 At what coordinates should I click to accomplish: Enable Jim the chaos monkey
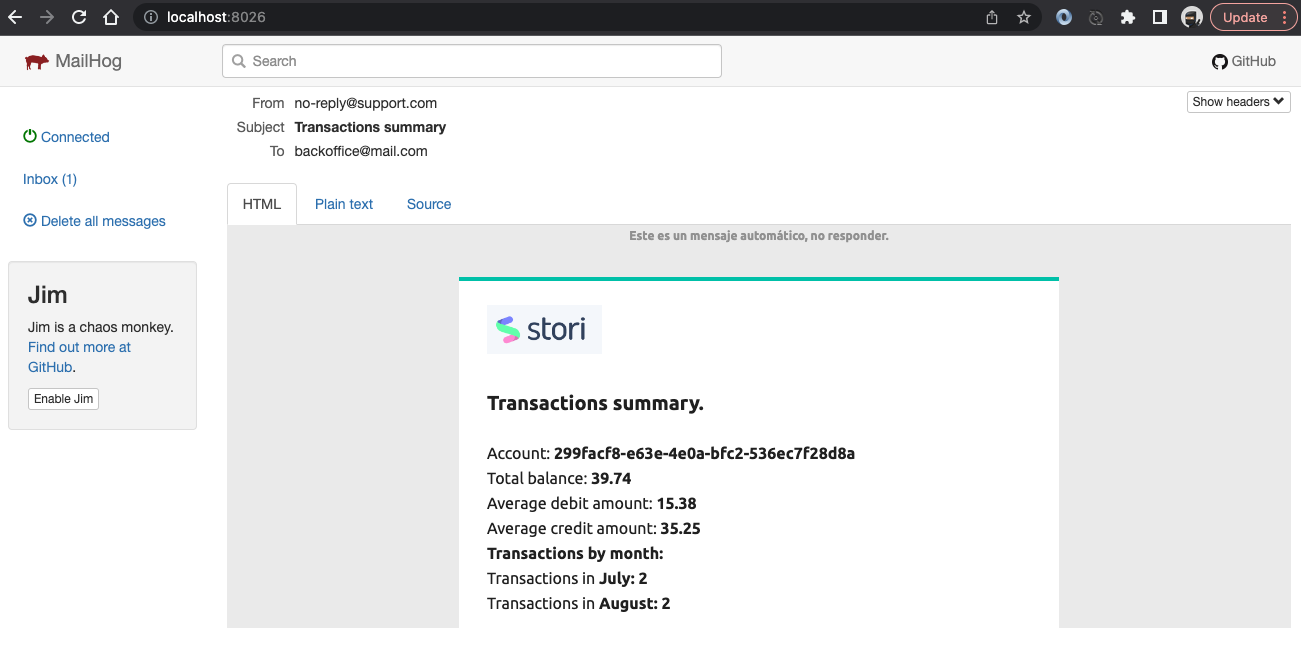click(x=63, y=398)
